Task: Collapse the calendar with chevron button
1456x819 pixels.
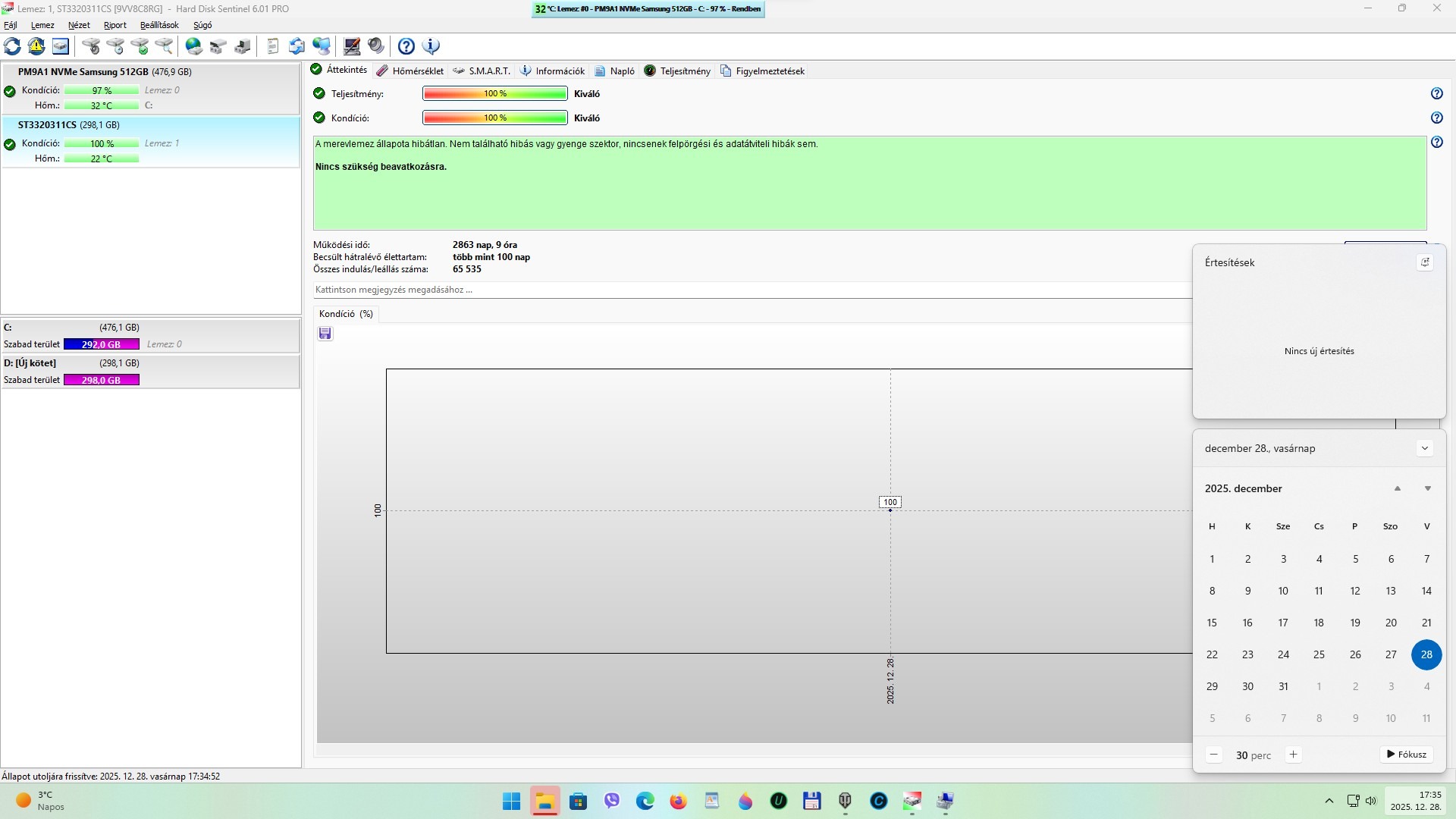Action: point(1424,448)
